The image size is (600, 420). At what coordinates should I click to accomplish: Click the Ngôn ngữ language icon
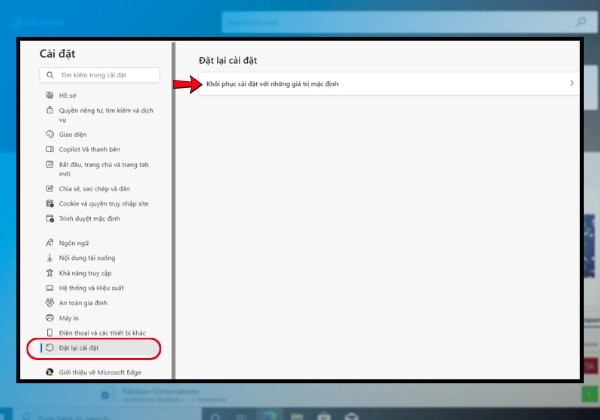[x=49, y=243]
